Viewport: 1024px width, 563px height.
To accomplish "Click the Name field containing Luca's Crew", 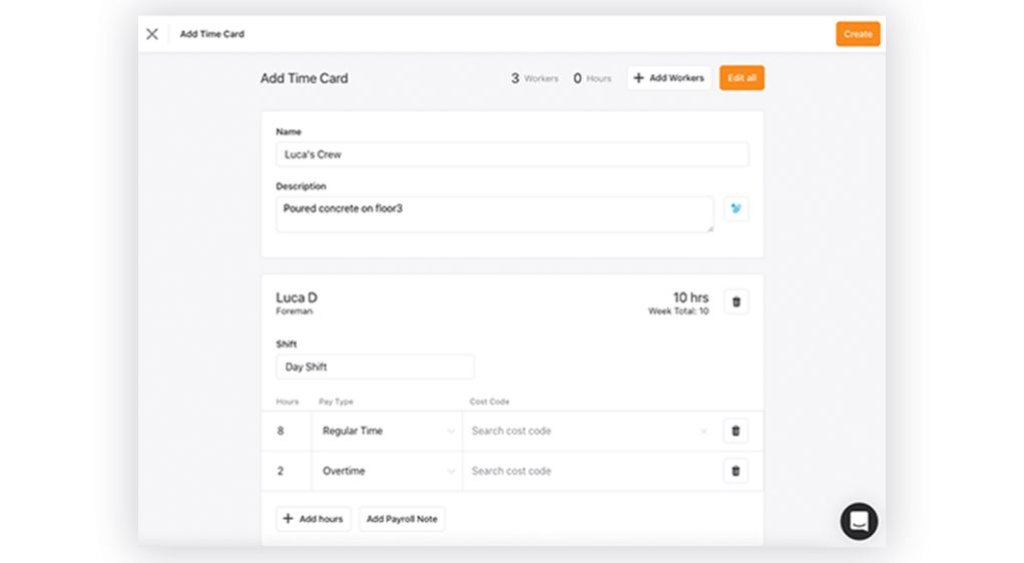I will (x=511, y=154).
